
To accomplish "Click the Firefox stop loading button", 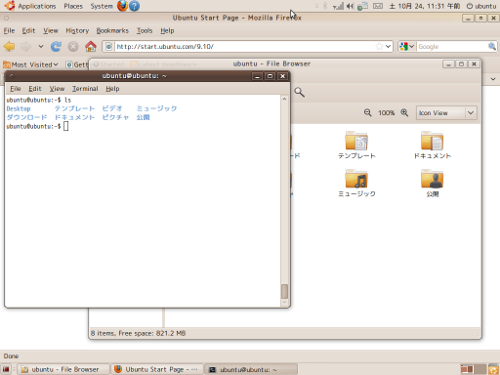I will pos(73,46).
